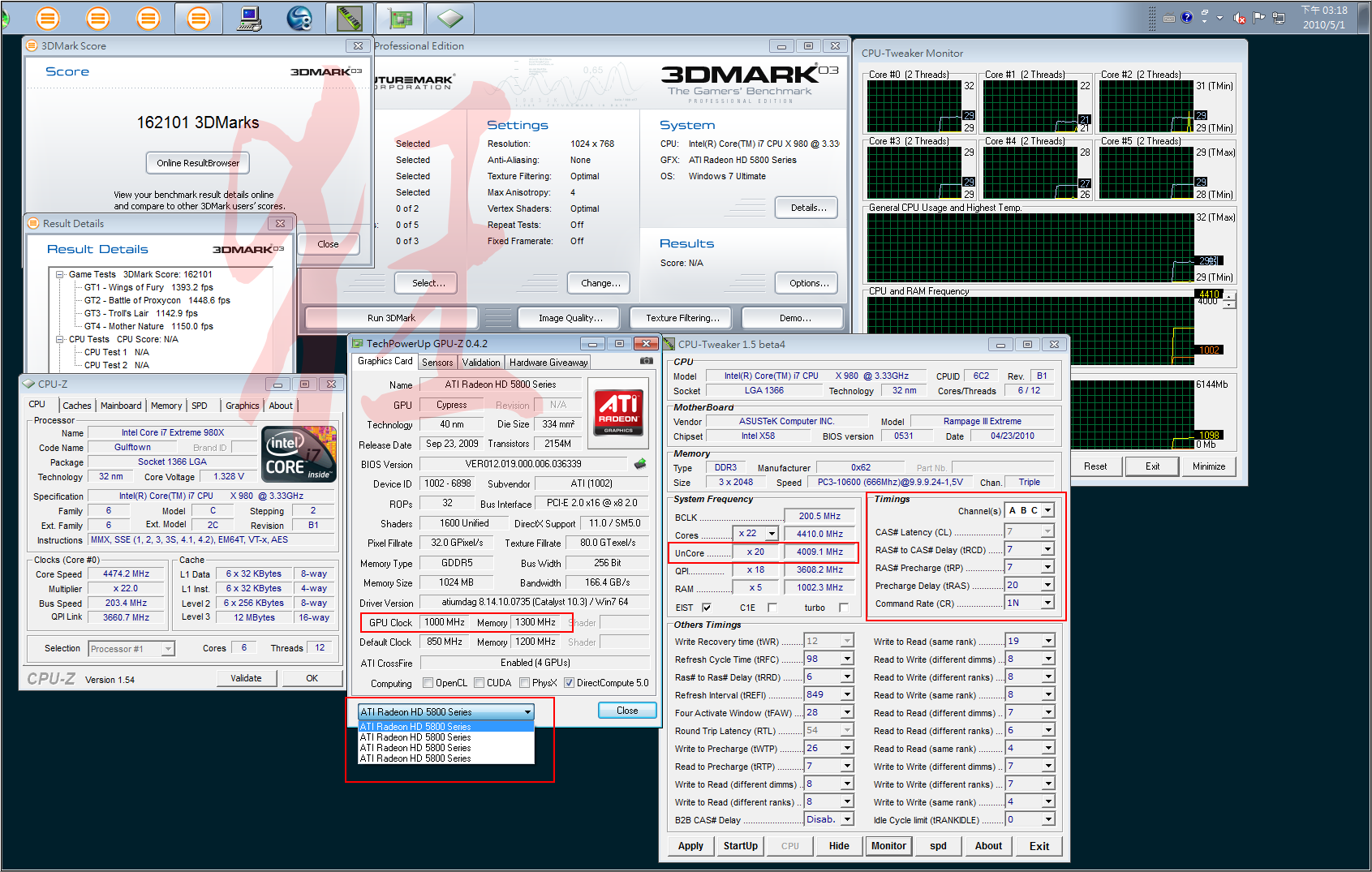
Task: Click the BIOS save chip icon in GPU-Z
Action: (x=640, y=464)
